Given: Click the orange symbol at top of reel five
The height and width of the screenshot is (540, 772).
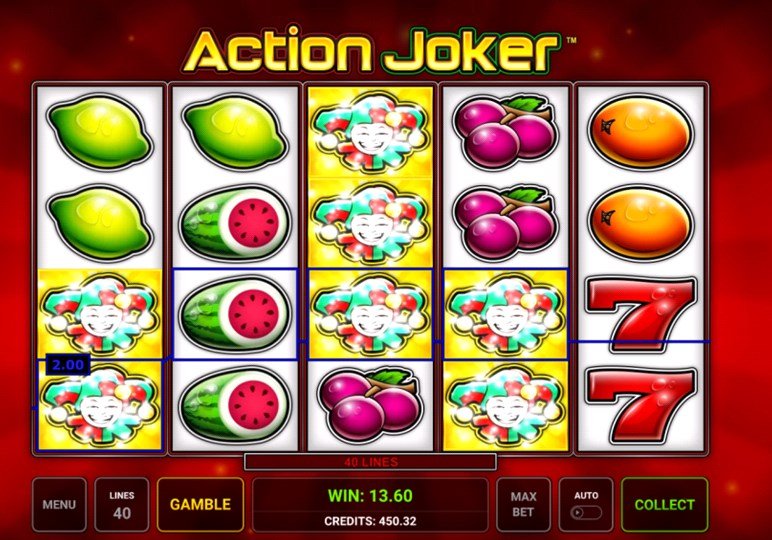Looking at the screenshot, I should [641, 132].
